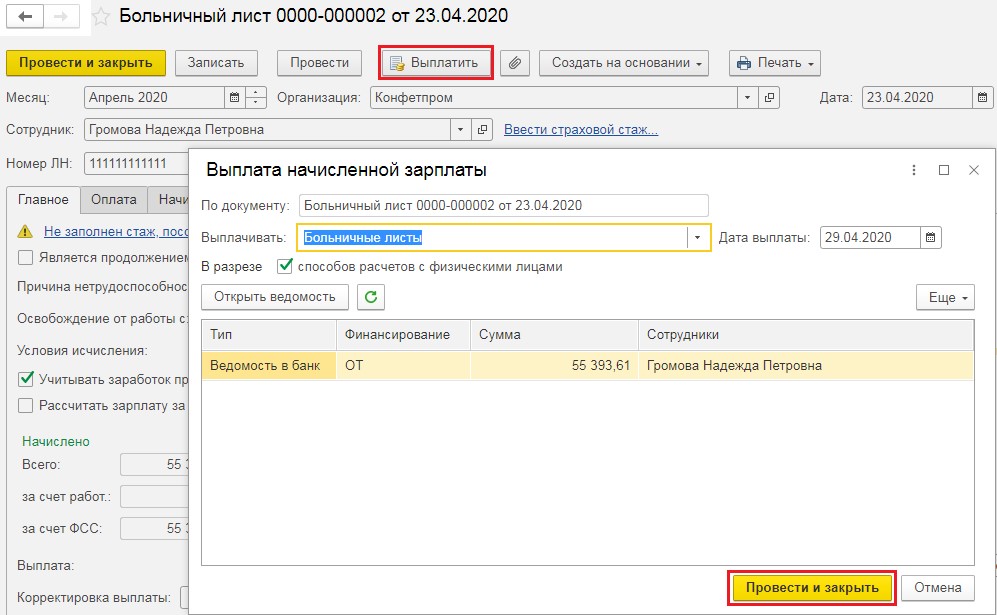The width and height of the screenshot is (997, 615).
Task: Maximize the Выплата начисленной зарплаты dialog
Action: [944, 170]
